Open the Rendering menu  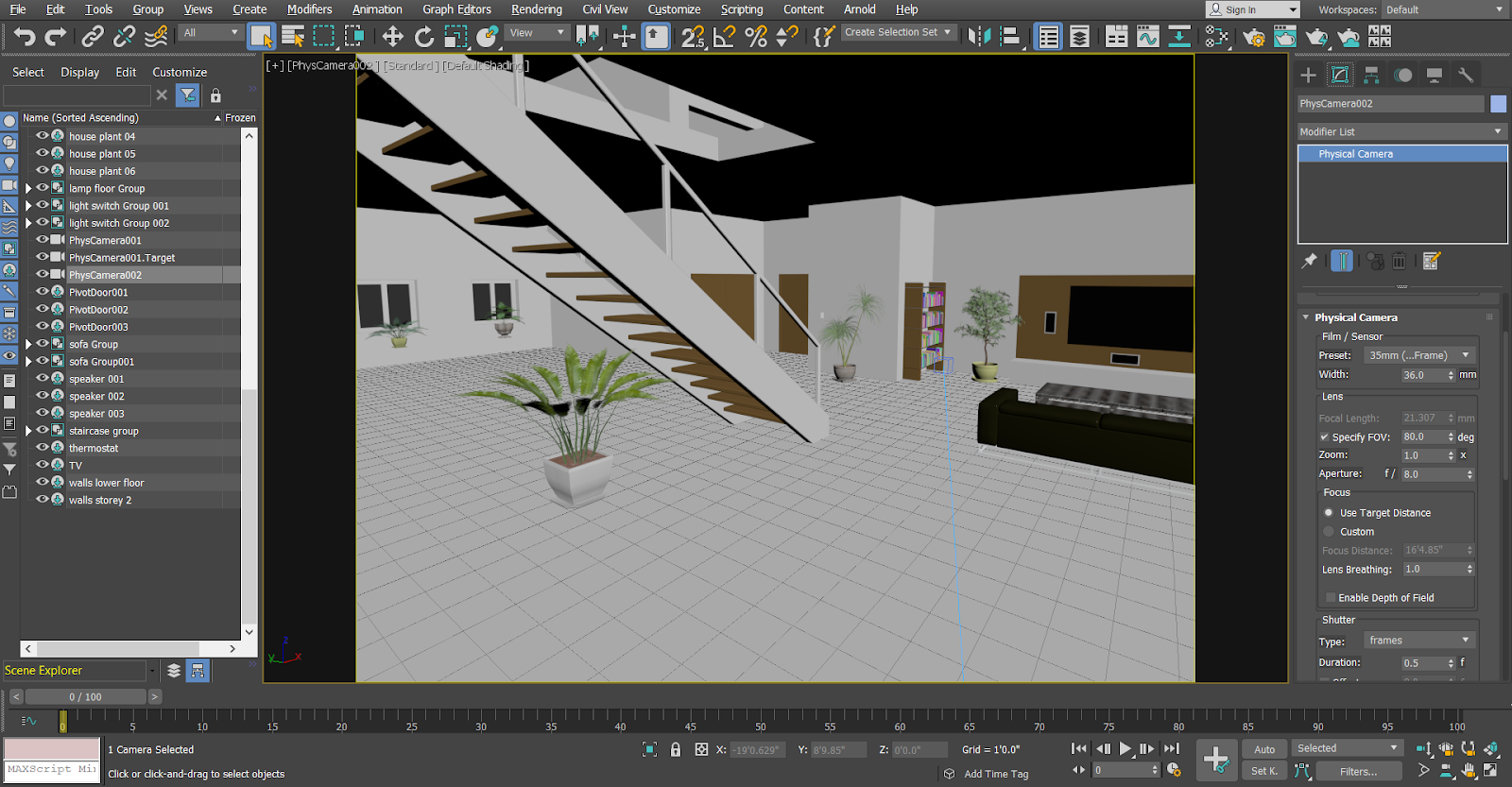pyautogui.click(x=537, y=9)
